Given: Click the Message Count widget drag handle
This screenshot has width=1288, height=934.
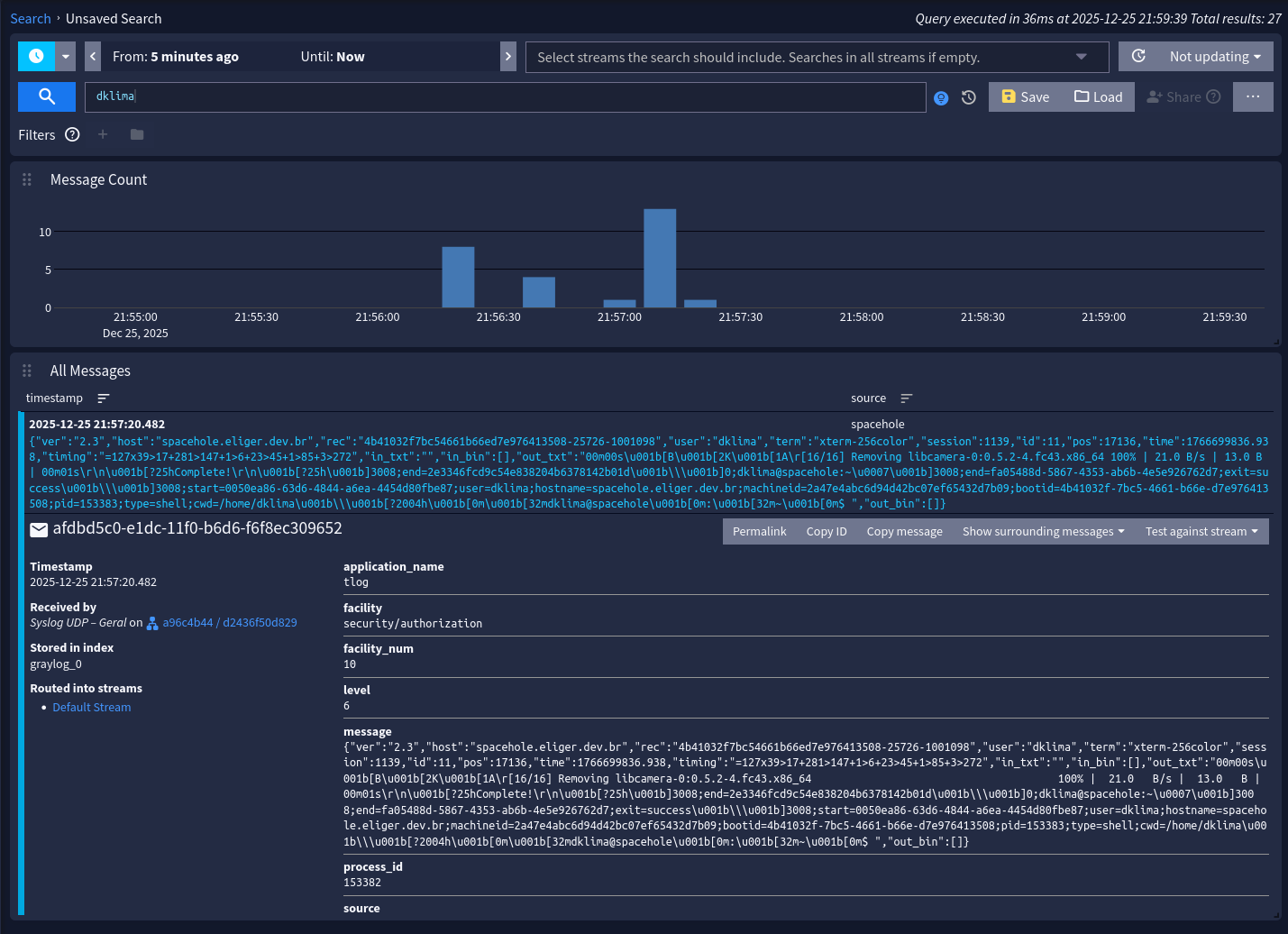Looking at the screenshot, I should pos(27,179).
